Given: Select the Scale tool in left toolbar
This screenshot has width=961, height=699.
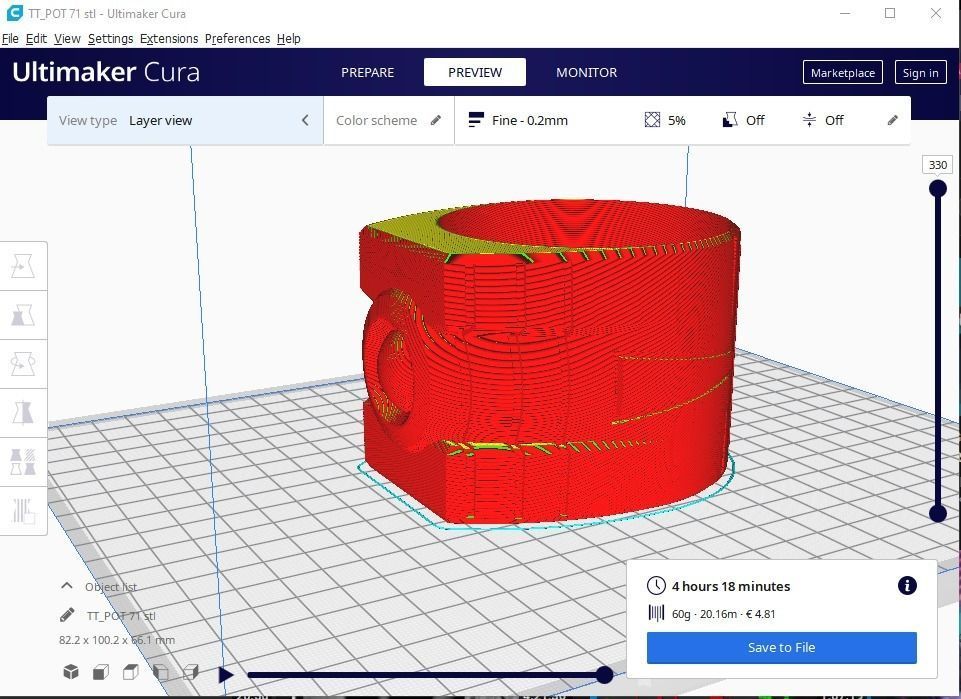Looking at the screenshot, I should (x=23, y=315).
